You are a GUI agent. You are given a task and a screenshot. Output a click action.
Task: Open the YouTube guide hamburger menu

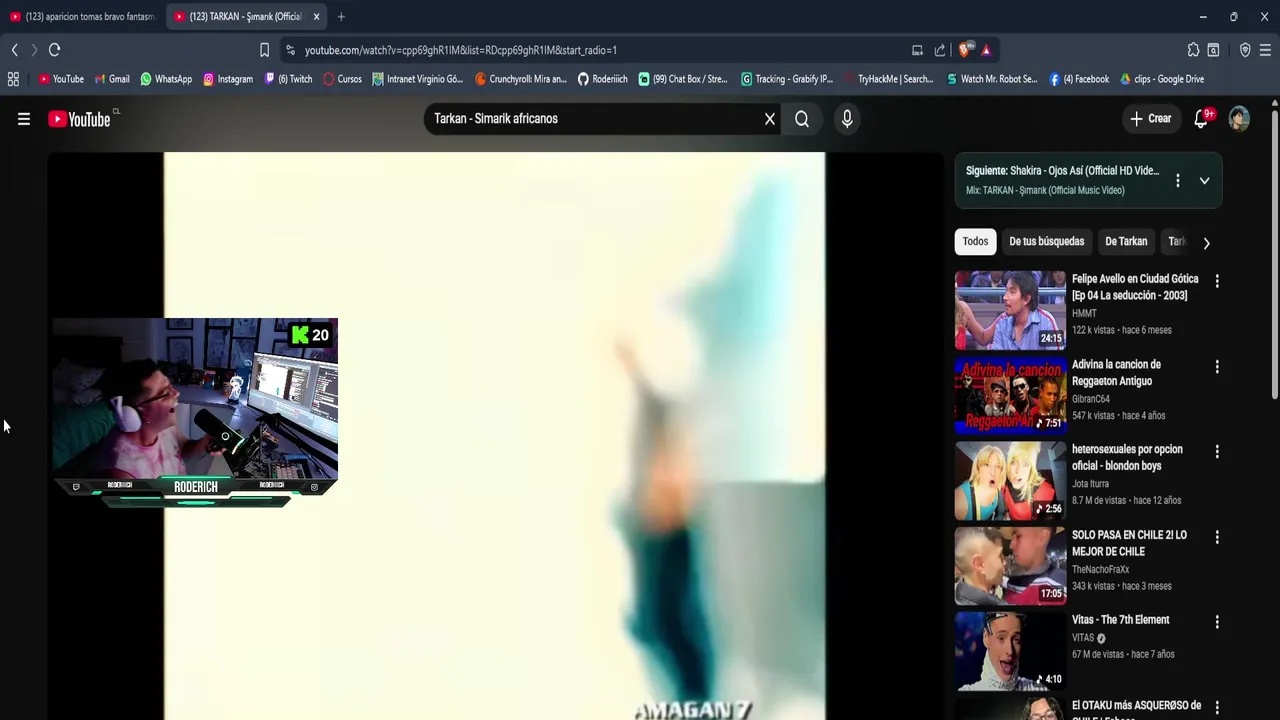click(24, 119)
